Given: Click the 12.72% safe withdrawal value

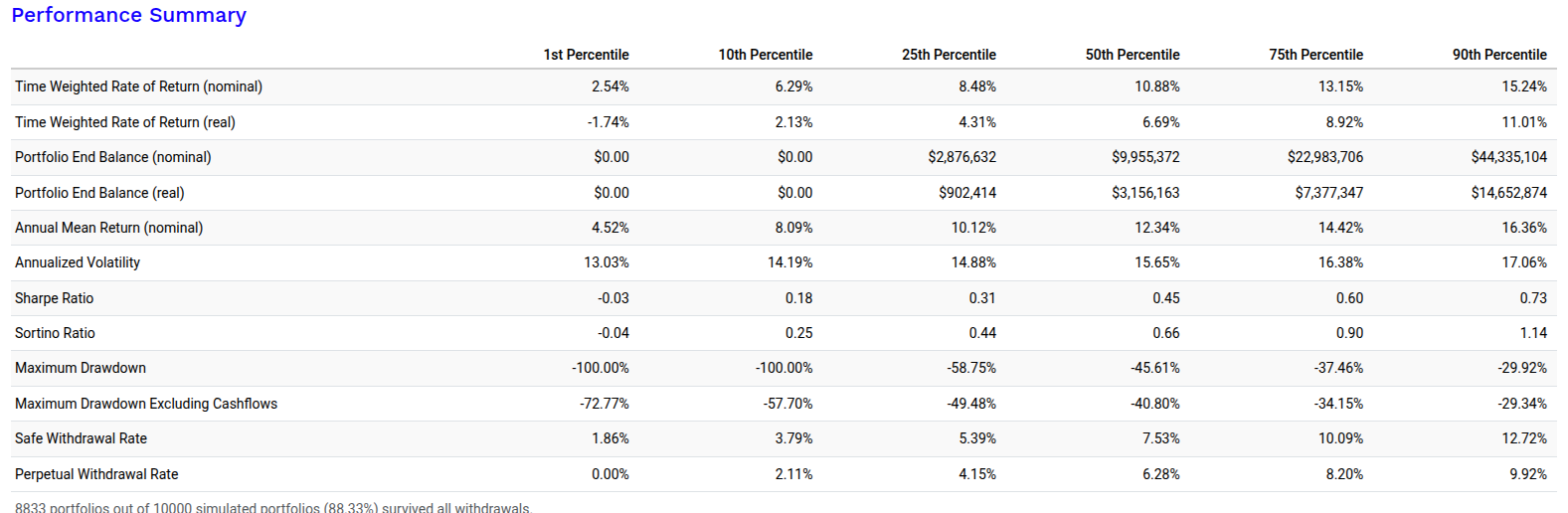Looking at the screenshot, I should point(1525,438).
